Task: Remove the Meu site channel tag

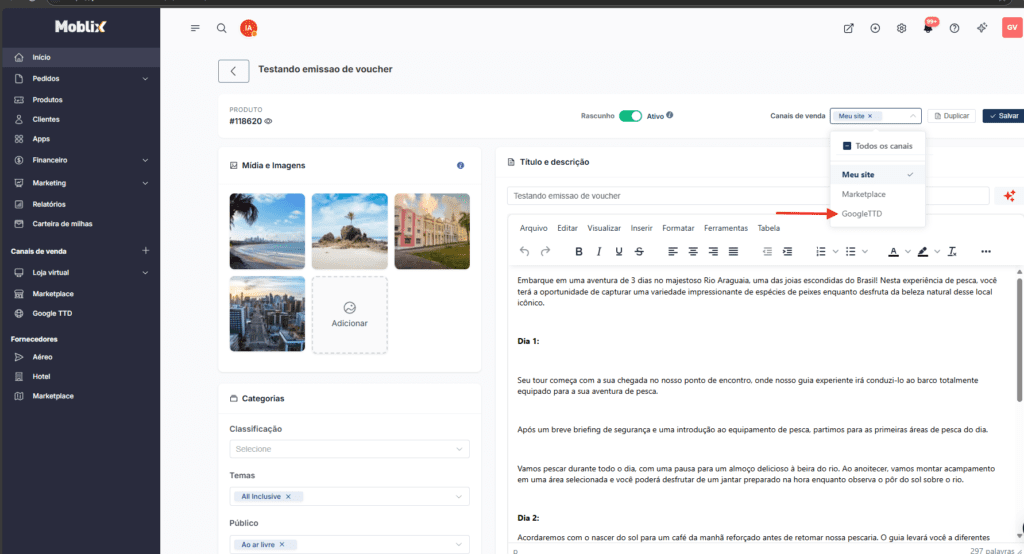Action: coord(870,116)
